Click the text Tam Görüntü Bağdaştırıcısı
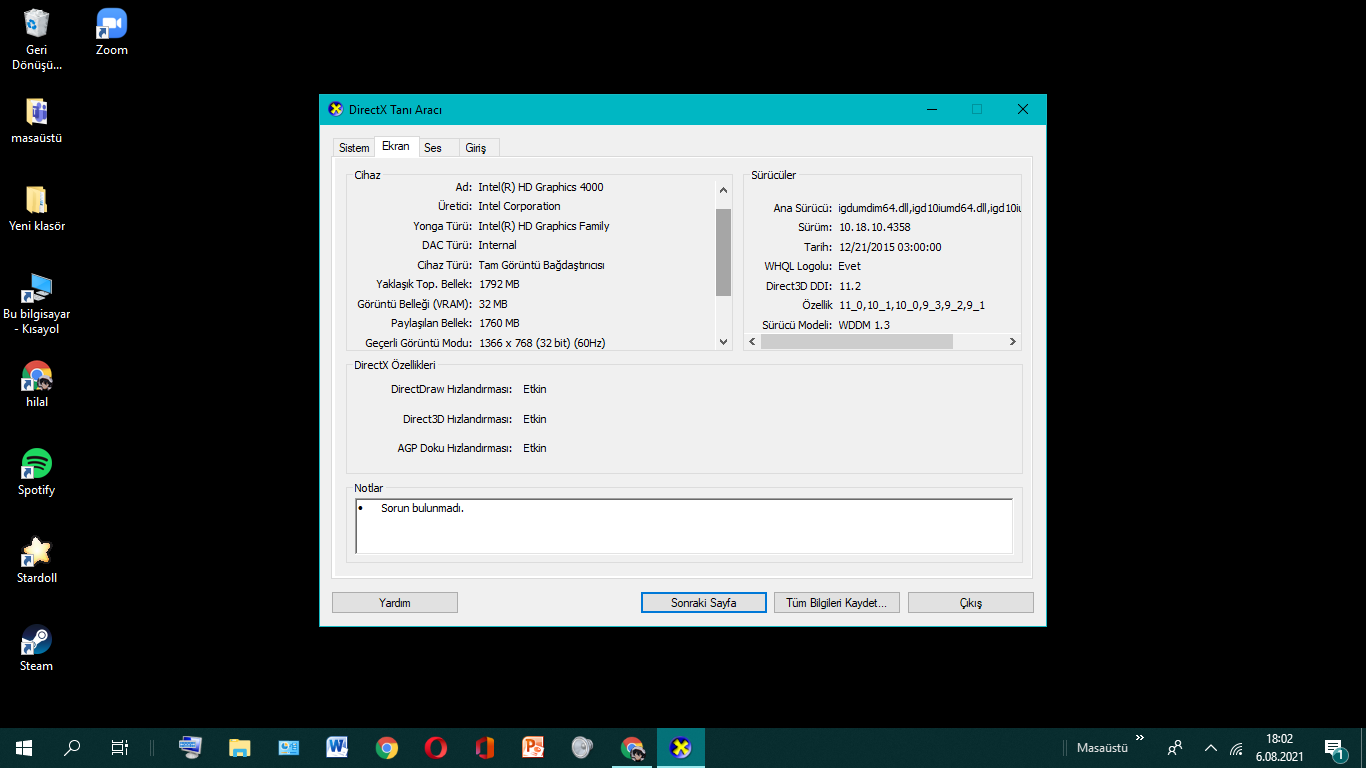The height and width of the screenshot is (768, 1366). tap(541, 265)
